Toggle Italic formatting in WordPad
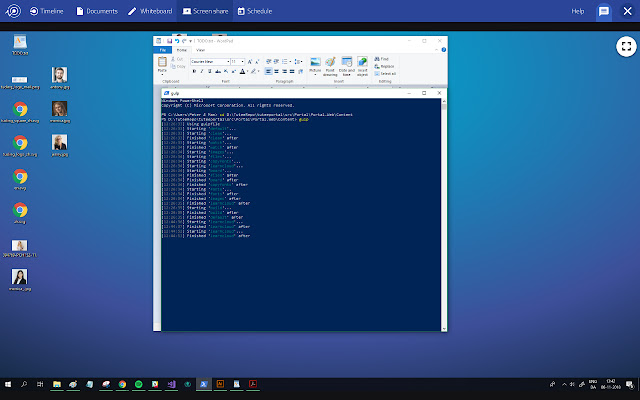 pos(202,71)
